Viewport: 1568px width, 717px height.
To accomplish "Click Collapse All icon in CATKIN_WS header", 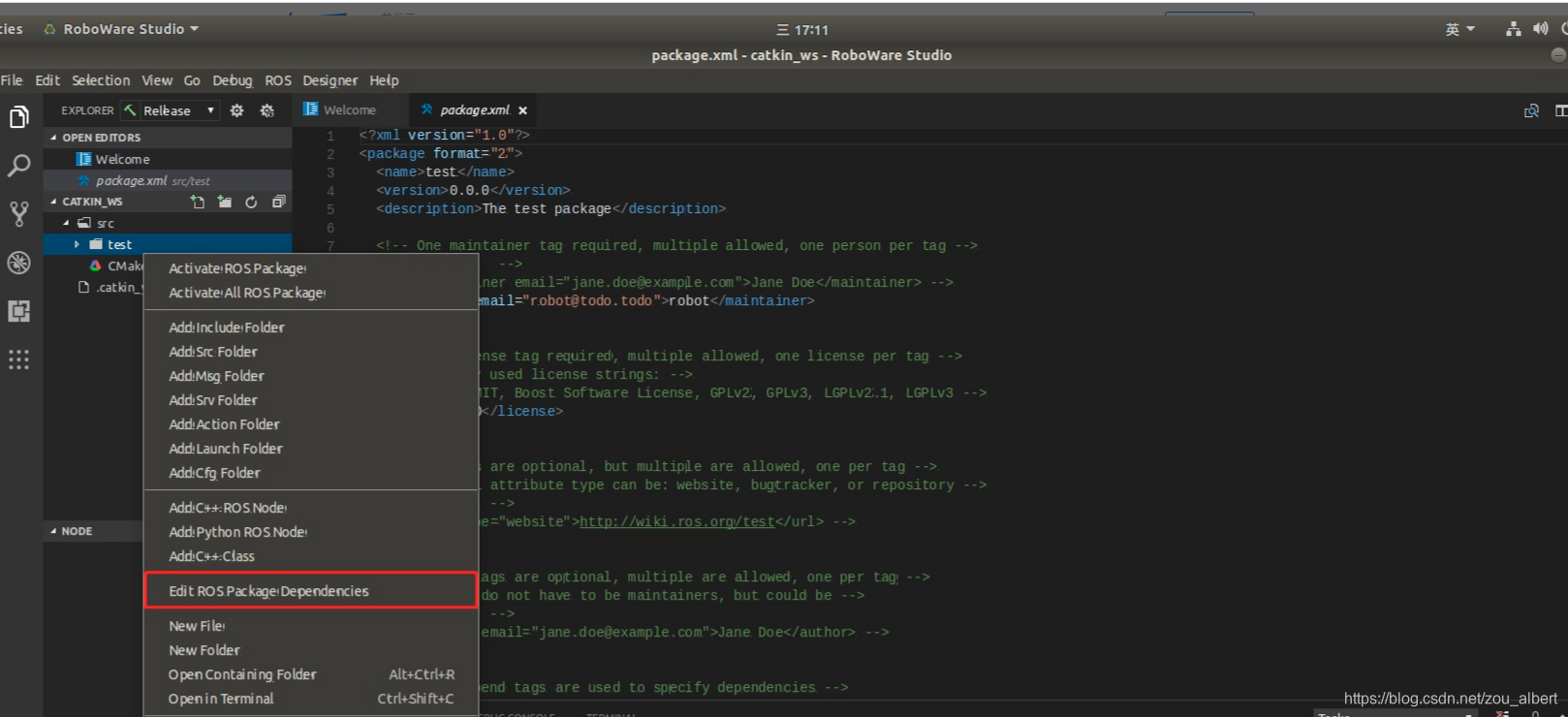I will coord(279,202).
